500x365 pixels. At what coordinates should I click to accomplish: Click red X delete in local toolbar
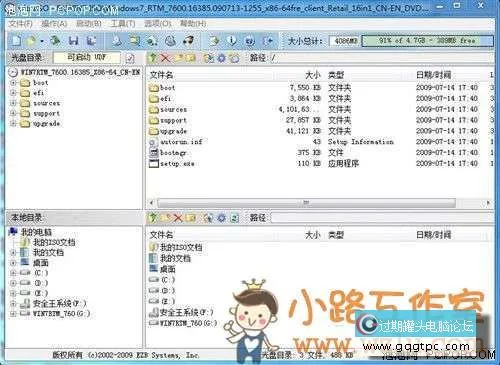coord(178,218)
